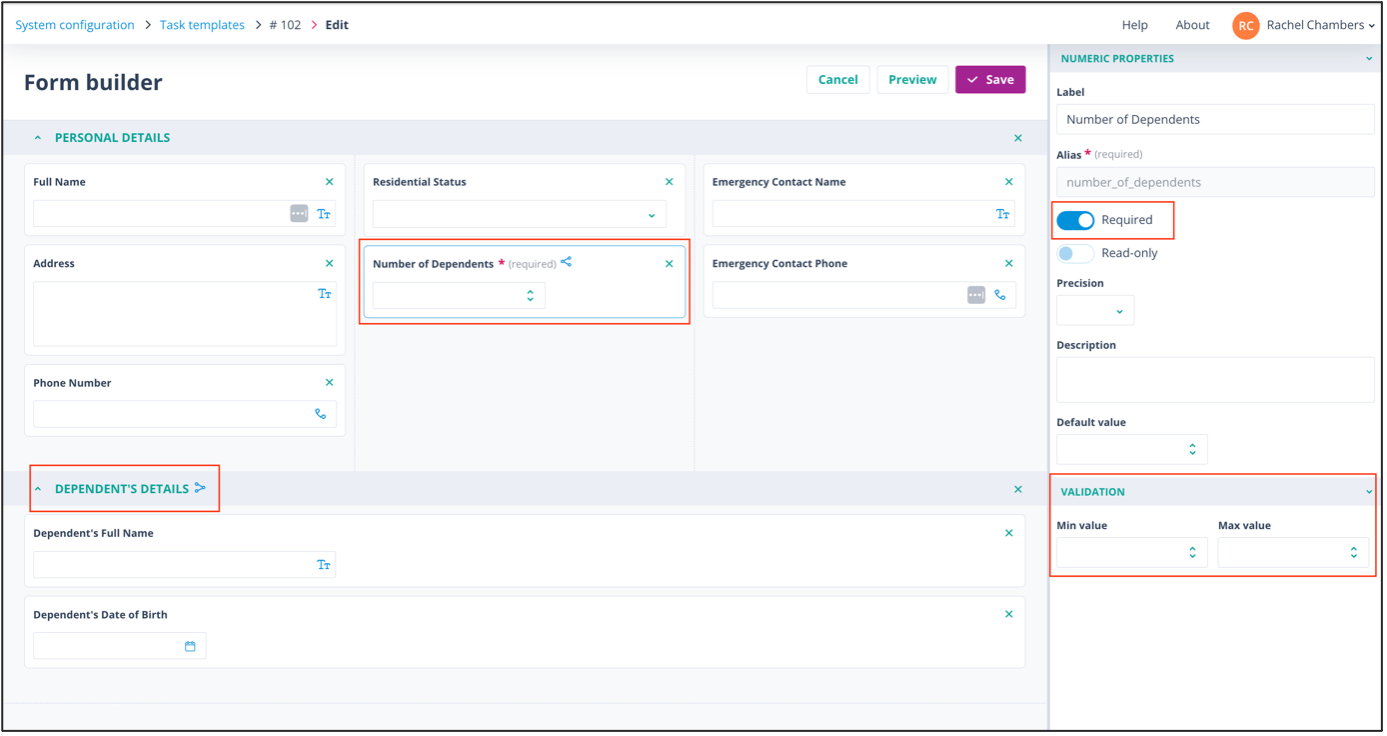Open the Residential Status dropdown

[519, 214]
